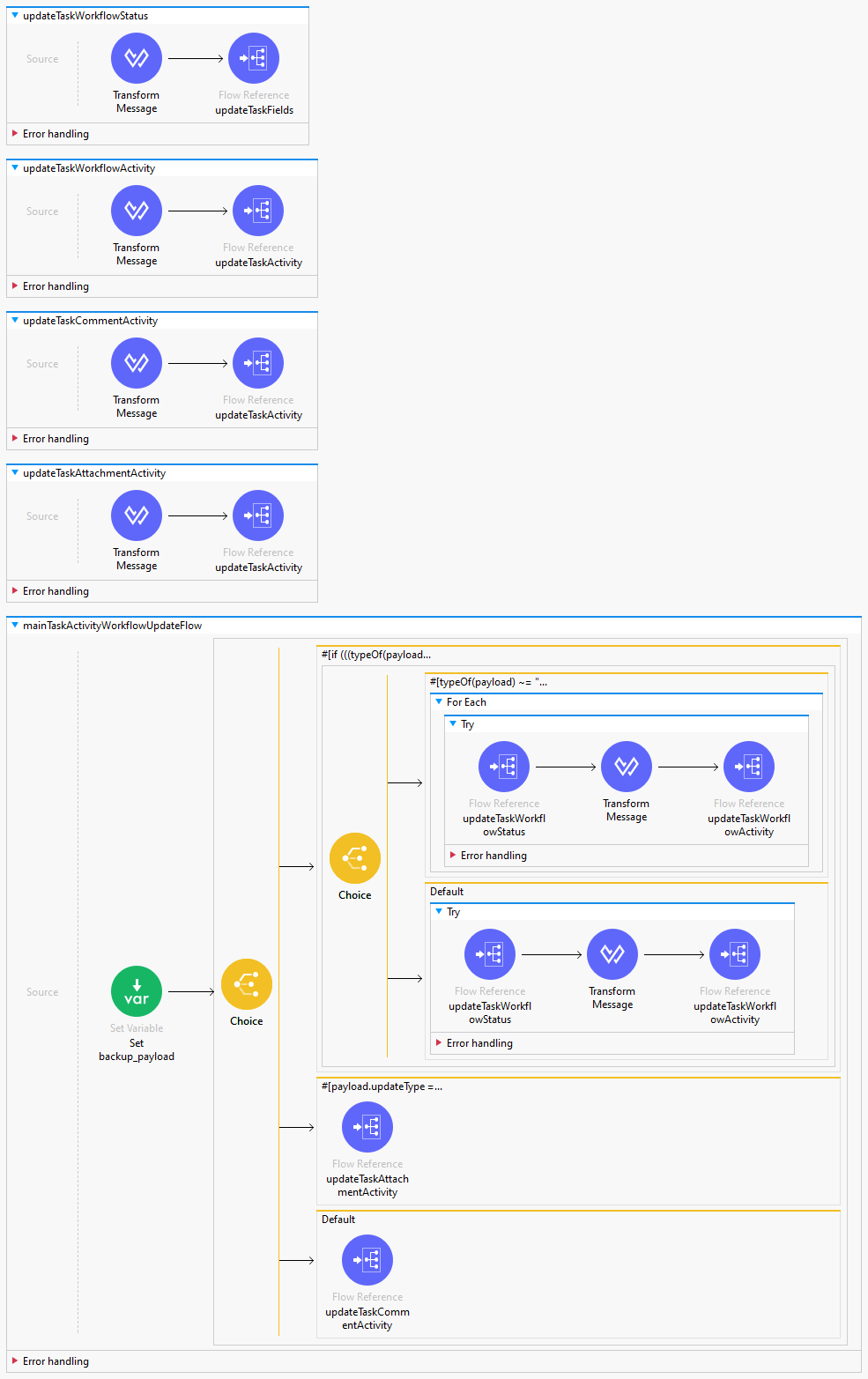Click the '#[typeOf(payload) ~= "...' route label
868x1379 pixels.
tap(488, 682)
